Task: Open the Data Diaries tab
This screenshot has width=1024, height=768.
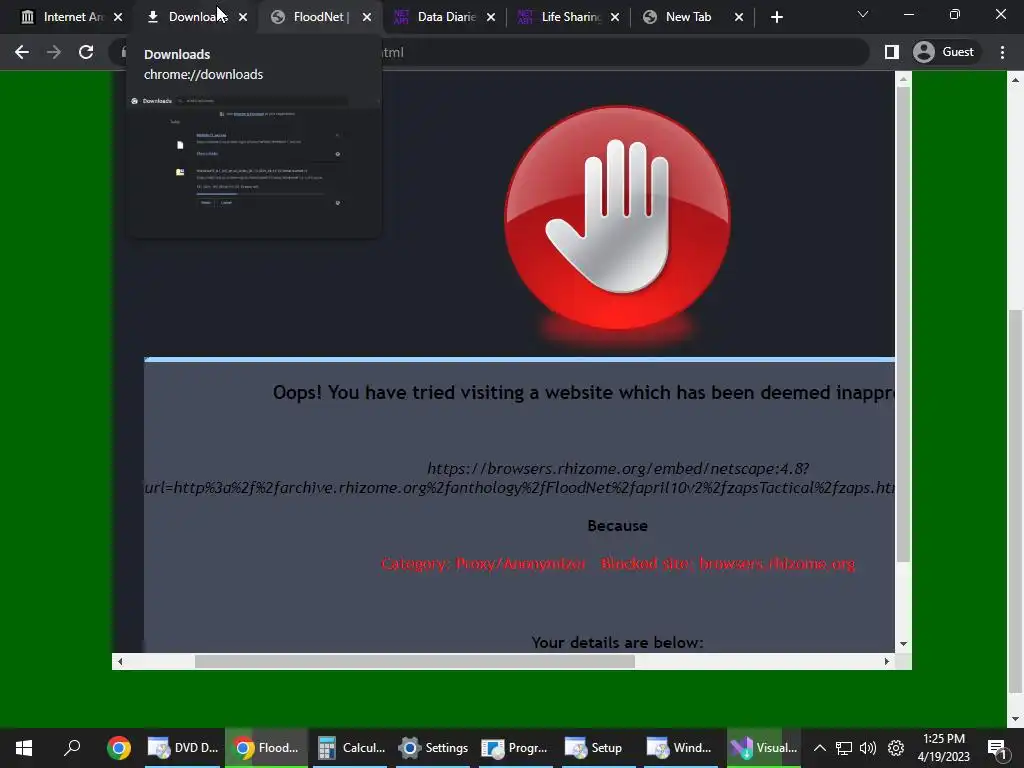Action: [x=436, y=17]
